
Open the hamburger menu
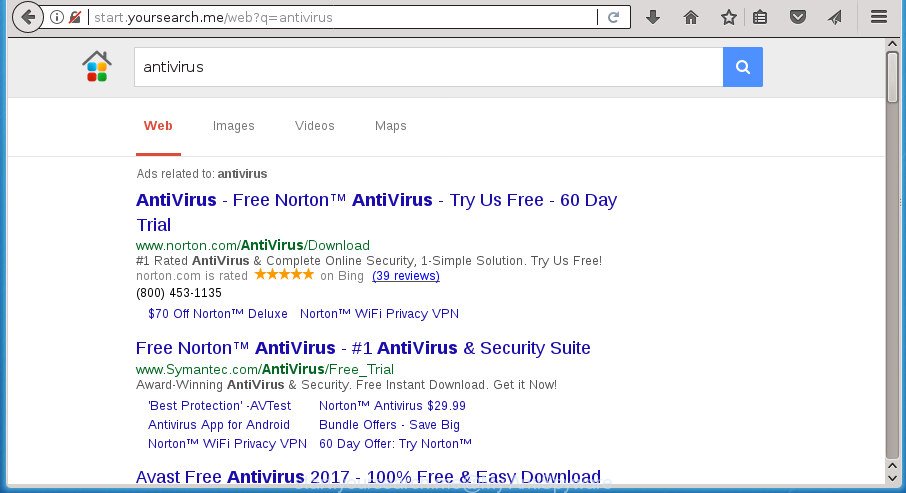tap(879, 17)
